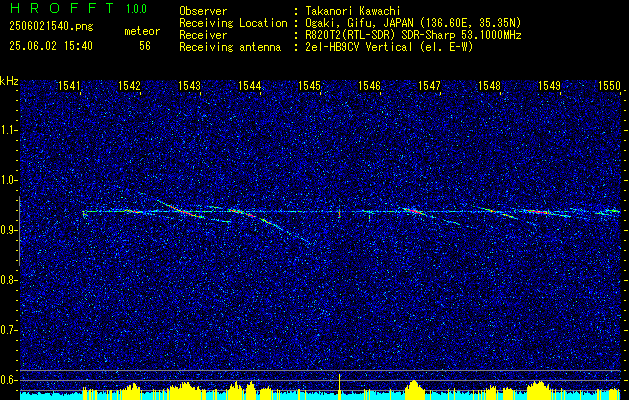Click the 1544 time marker

point(250,85)
